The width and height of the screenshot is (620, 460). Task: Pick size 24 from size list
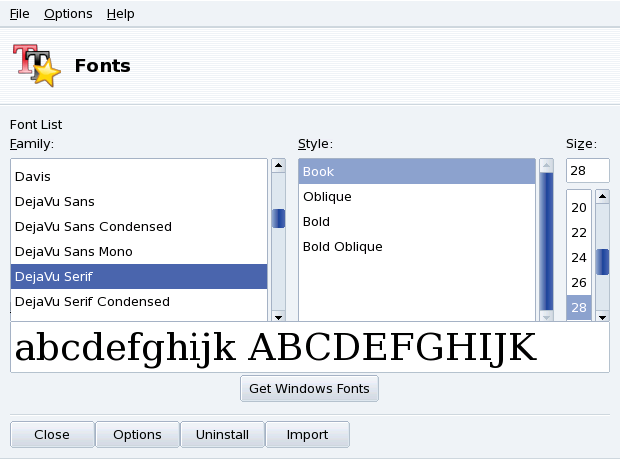579,257
